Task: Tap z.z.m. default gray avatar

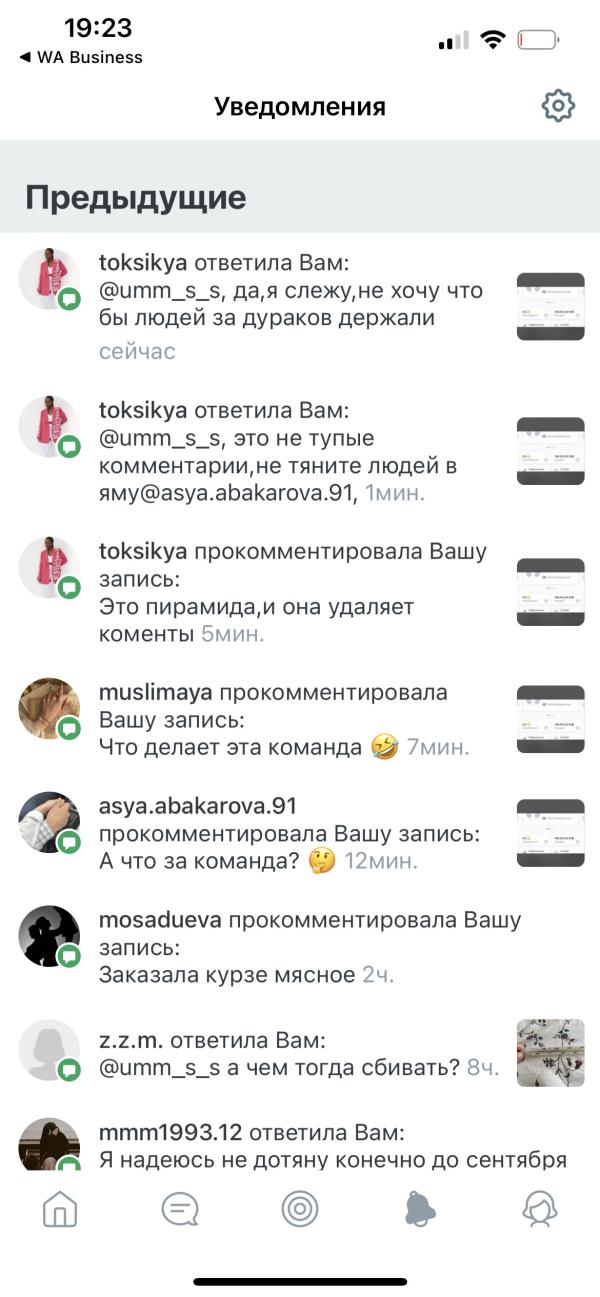Action: tap(49, 1051)
